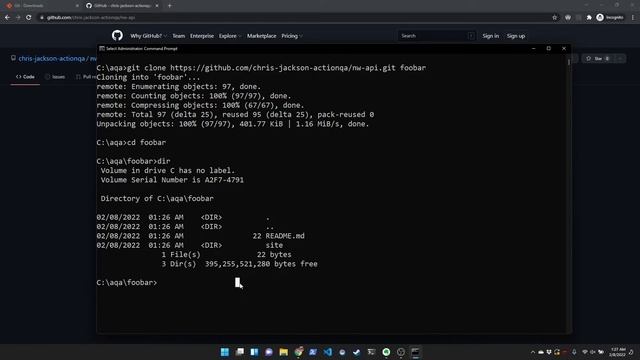Click the README.md entry in dir output
The image size is (640, 360).
pyautogui.click(x=284, y=236)
